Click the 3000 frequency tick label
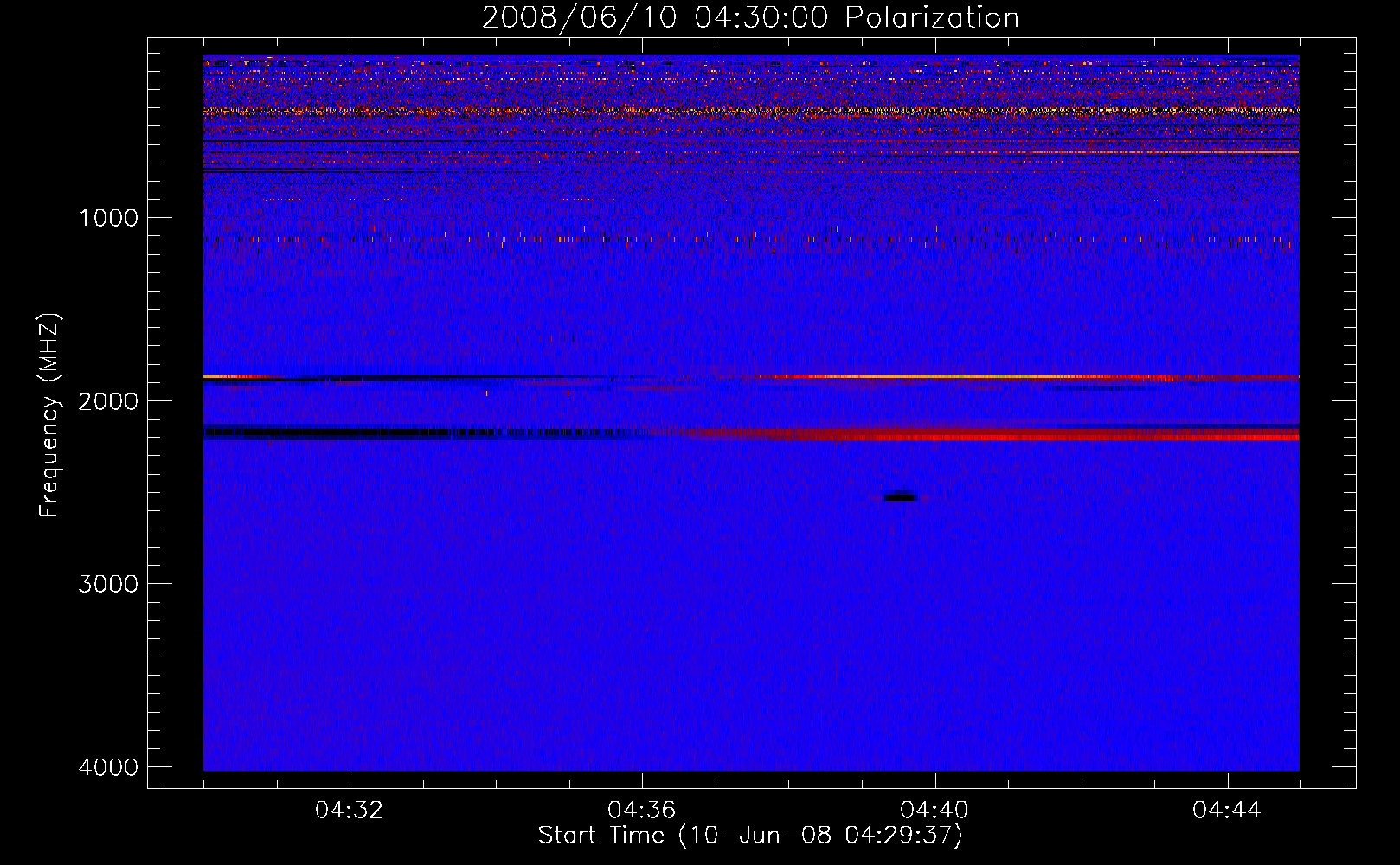This screenshot has width=1400, height=865. [108, 584]
